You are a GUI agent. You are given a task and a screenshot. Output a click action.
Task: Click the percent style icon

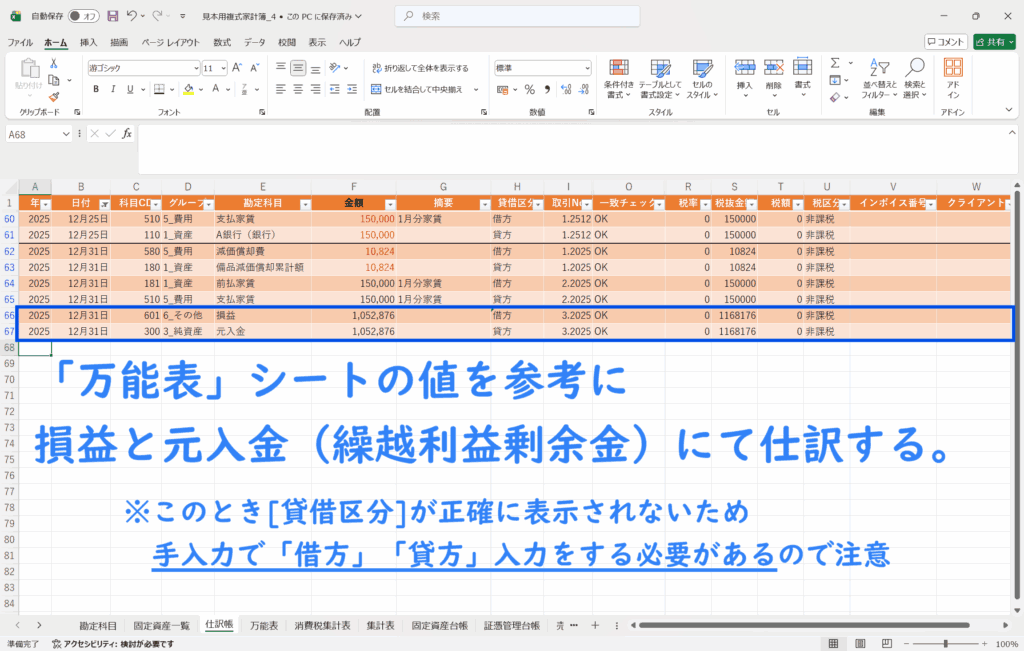pyautogui.click(x=530, y=89)
